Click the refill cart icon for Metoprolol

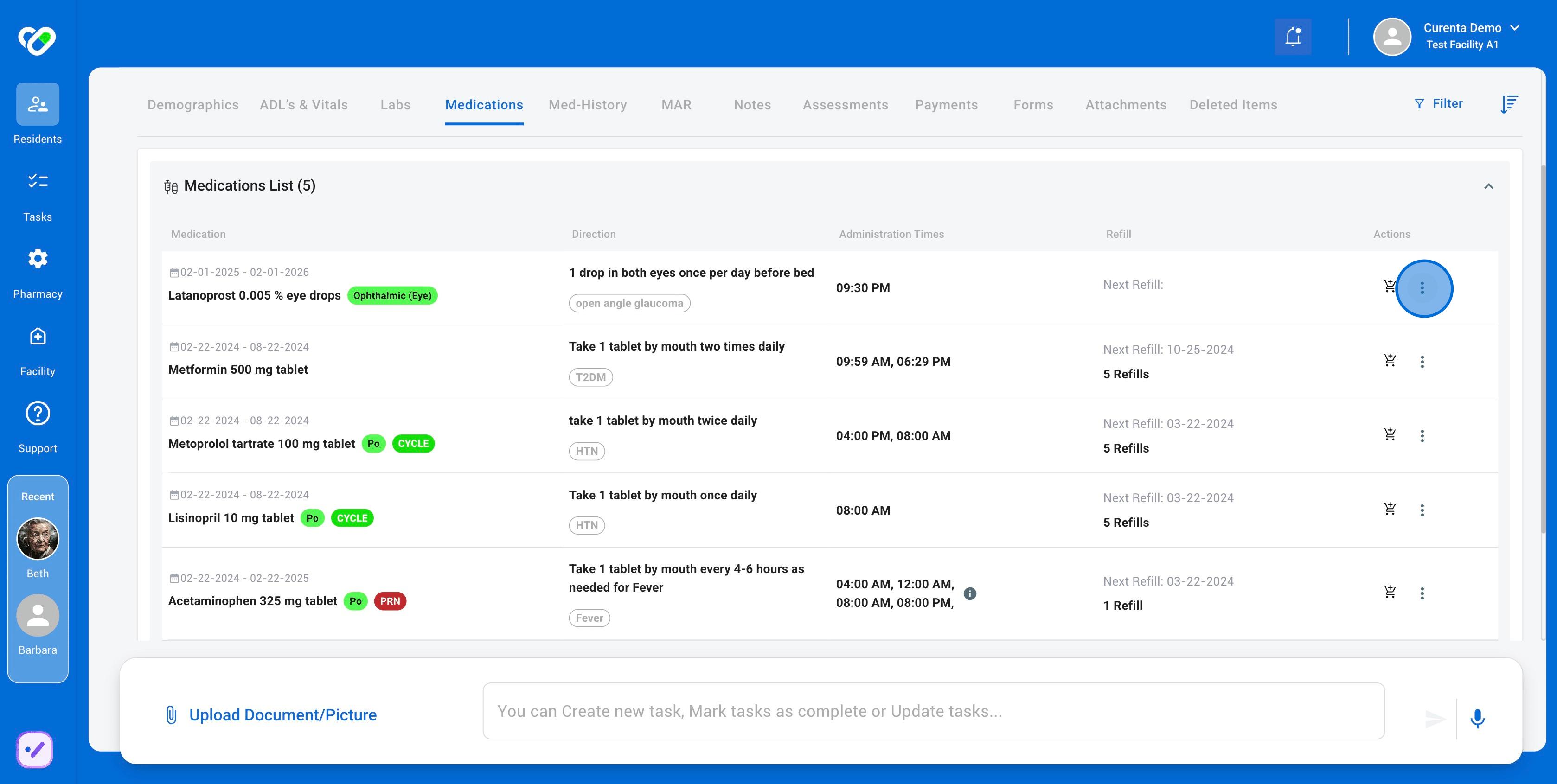1390,434
